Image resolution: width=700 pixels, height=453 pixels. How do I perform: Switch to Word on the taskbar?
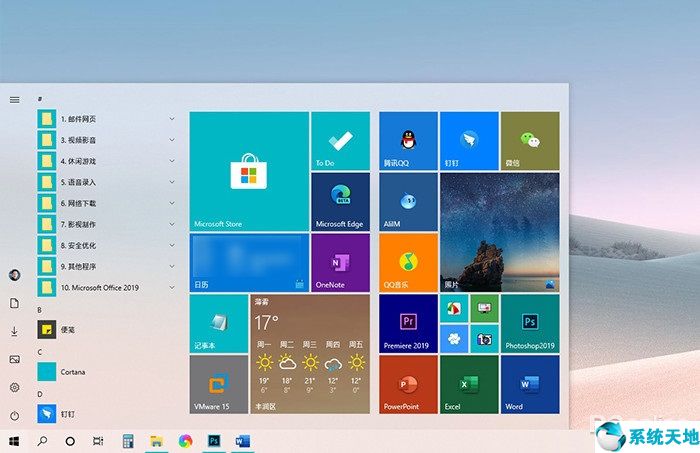[242, 441]
